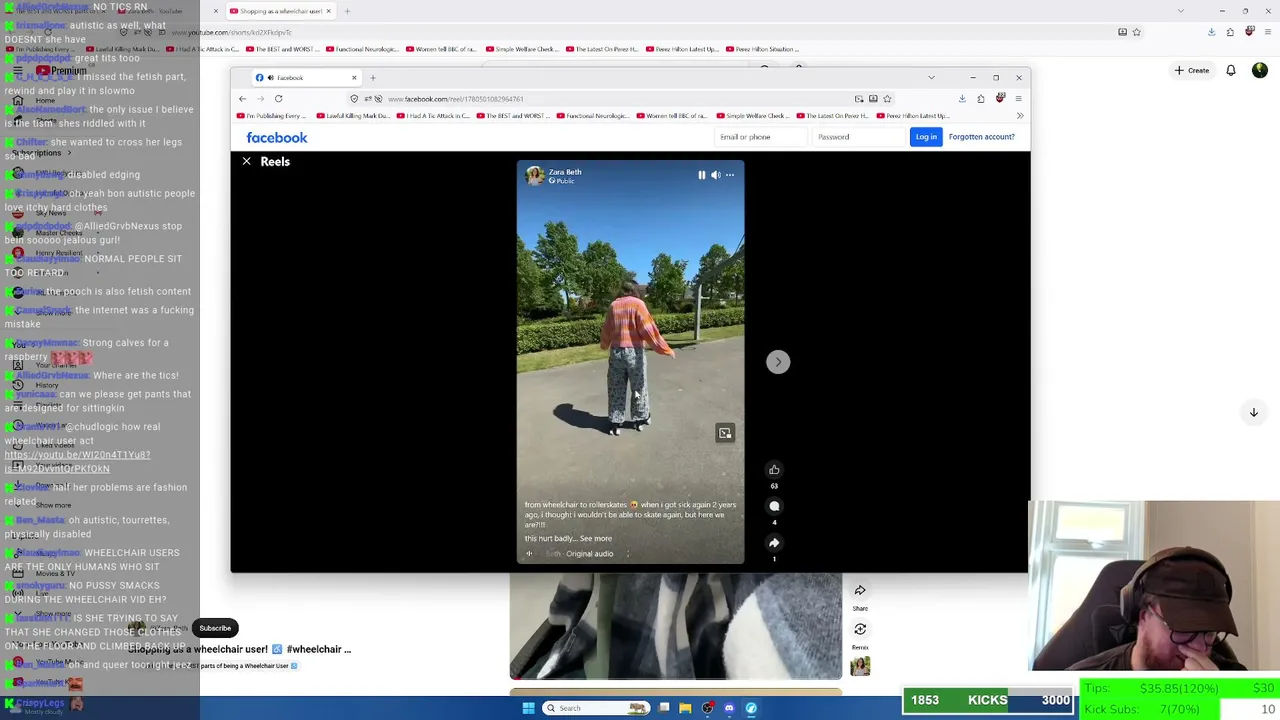Focus the Email or phone field
This screenshot has height=720, width=1280.
pyautogui.click(x=760, y=137)
